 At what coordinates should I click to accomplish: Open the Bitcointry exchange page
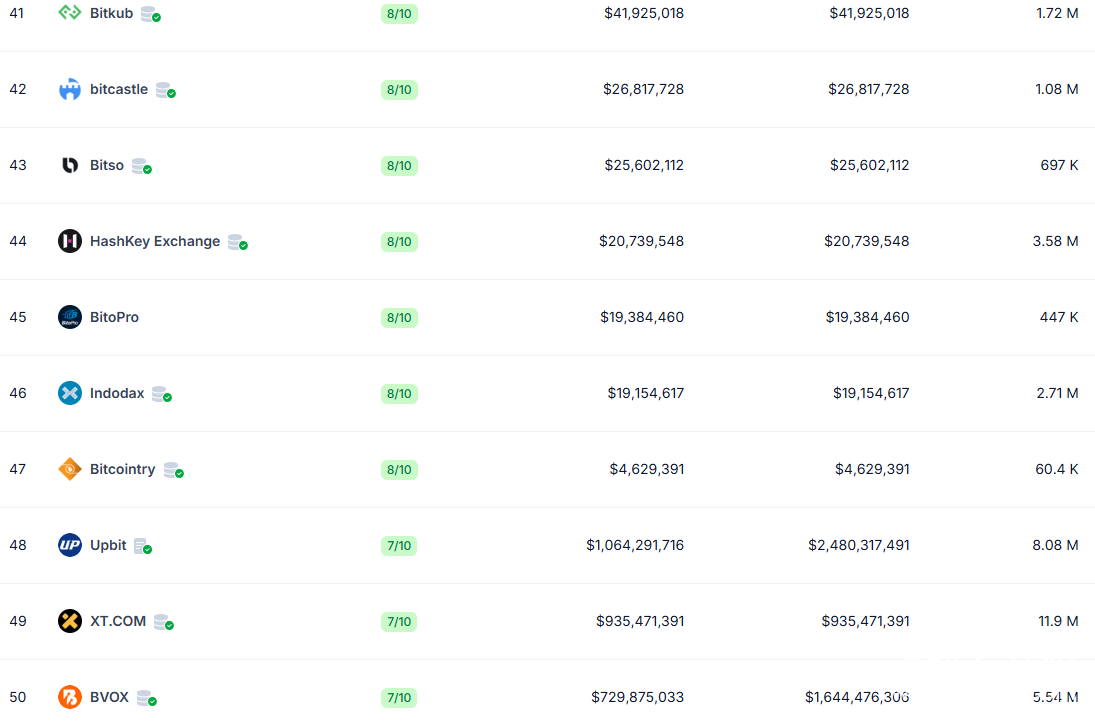point(123,469)
